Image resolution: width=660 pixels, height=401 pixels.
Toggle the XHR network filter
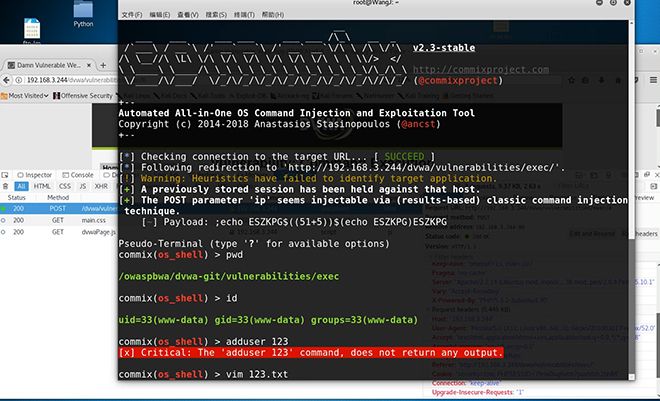[101, 186]
